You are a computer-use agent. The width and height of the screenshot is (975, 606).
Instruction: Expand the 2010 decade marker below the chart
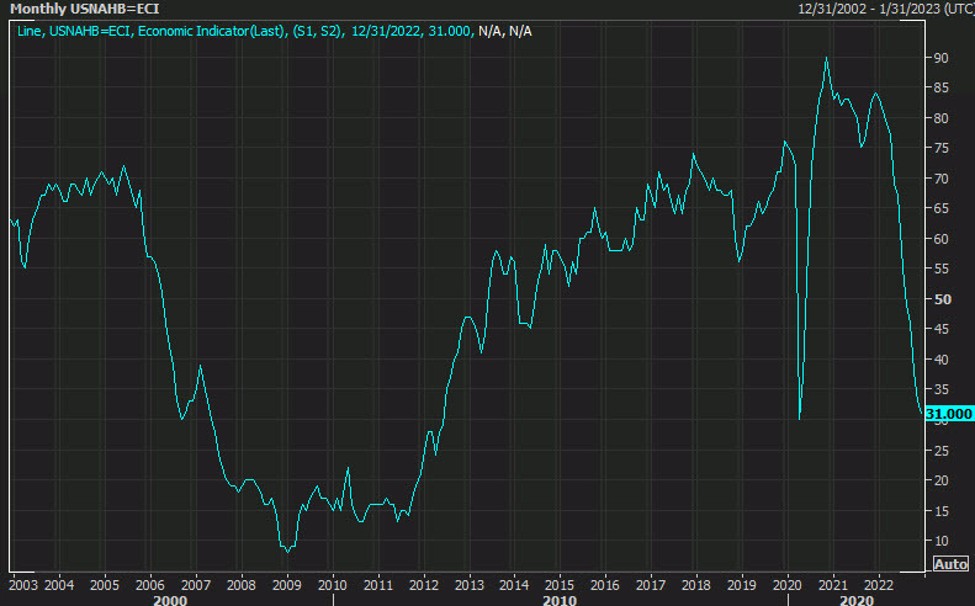coord(558,600)
